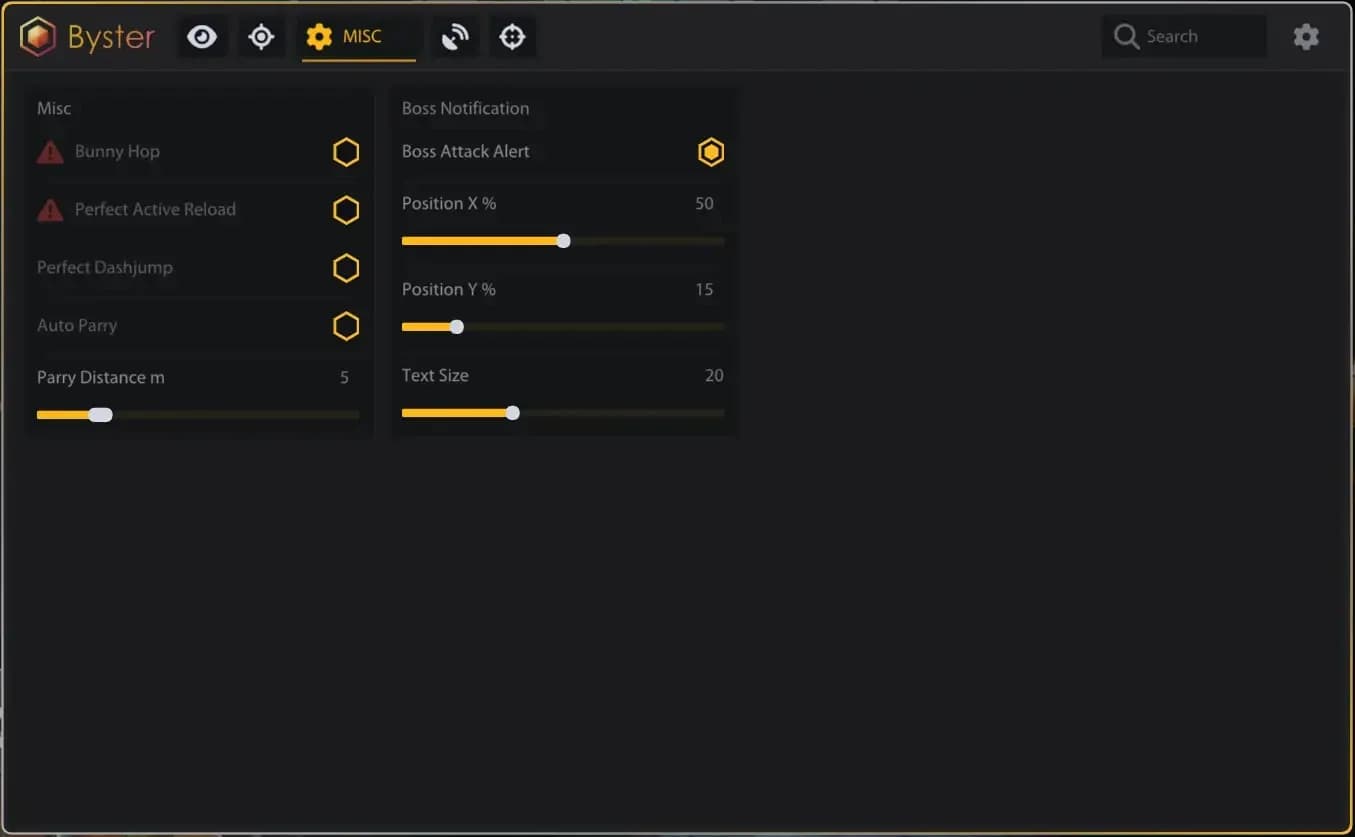This screenshot has height=837, width=1355.
Task: Click the Position X % slider handle
Action: [563, 241]
